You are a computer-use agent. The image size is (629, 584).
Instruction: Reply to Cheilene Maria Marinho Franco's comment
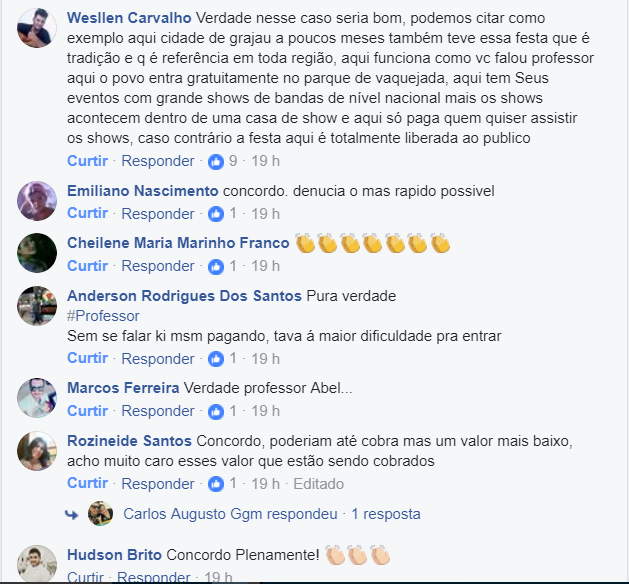point(158,266)
